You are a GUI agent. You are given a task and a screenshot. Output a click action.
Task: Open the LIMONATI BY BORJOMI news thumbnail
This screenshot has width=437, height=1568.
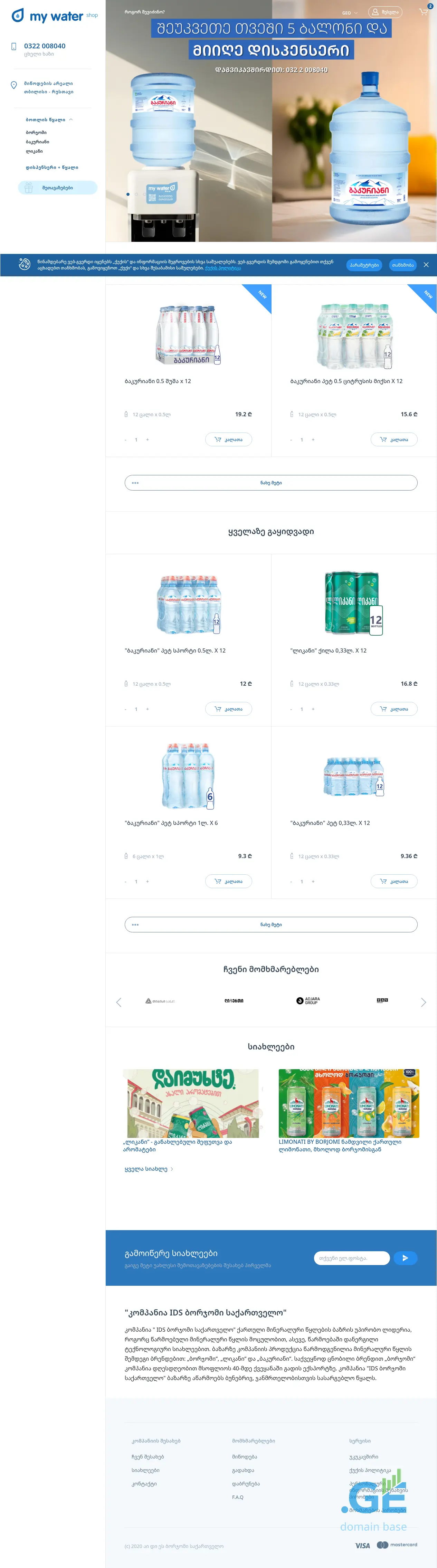coord(349,1103)
